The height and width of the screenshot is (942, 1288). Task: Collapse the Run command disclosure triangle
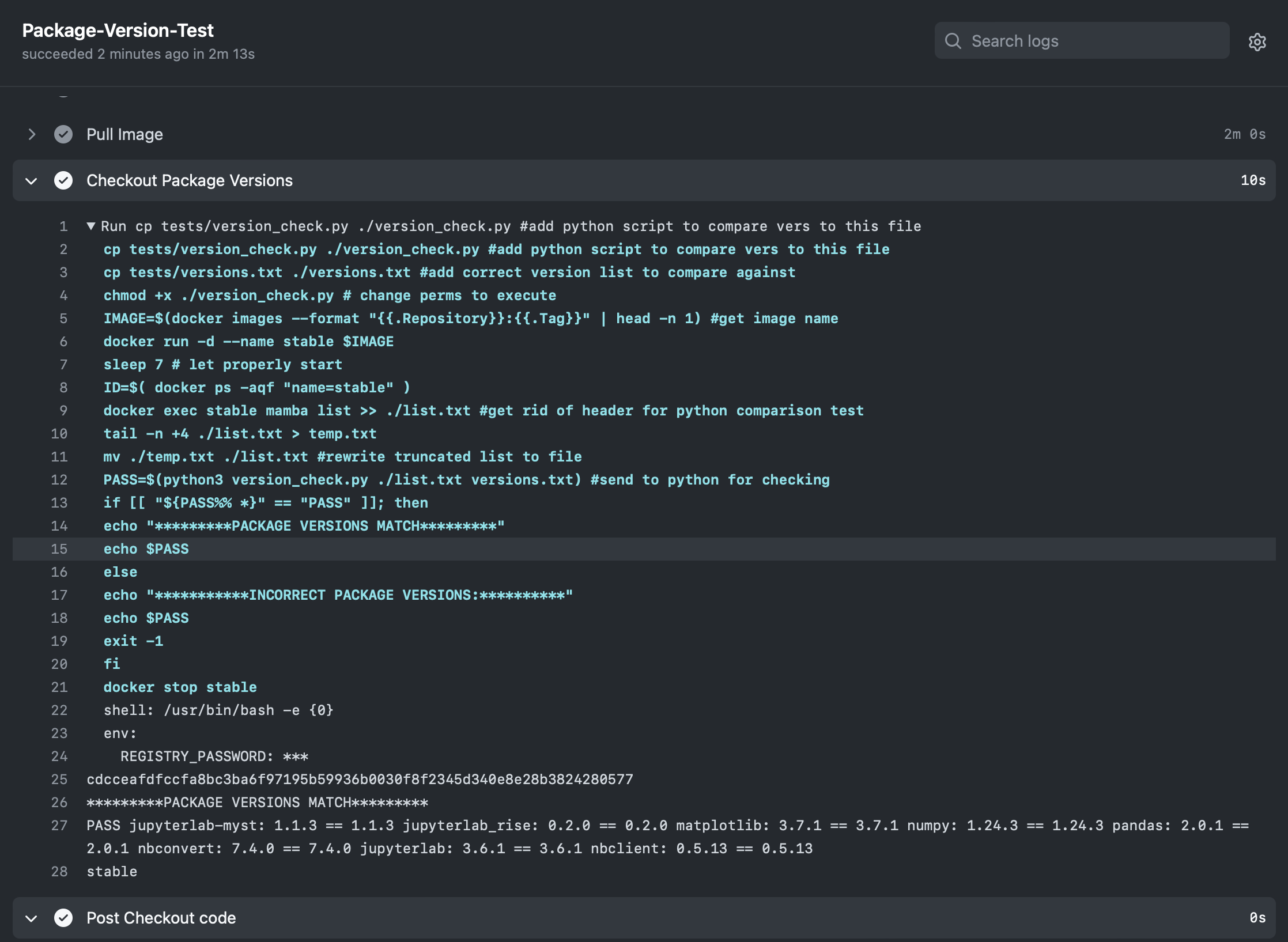coord(91,226)
